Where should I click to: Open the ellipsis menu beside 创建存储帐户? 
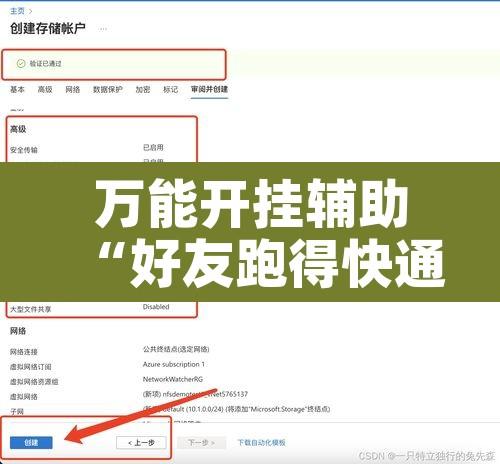(103, 29)
